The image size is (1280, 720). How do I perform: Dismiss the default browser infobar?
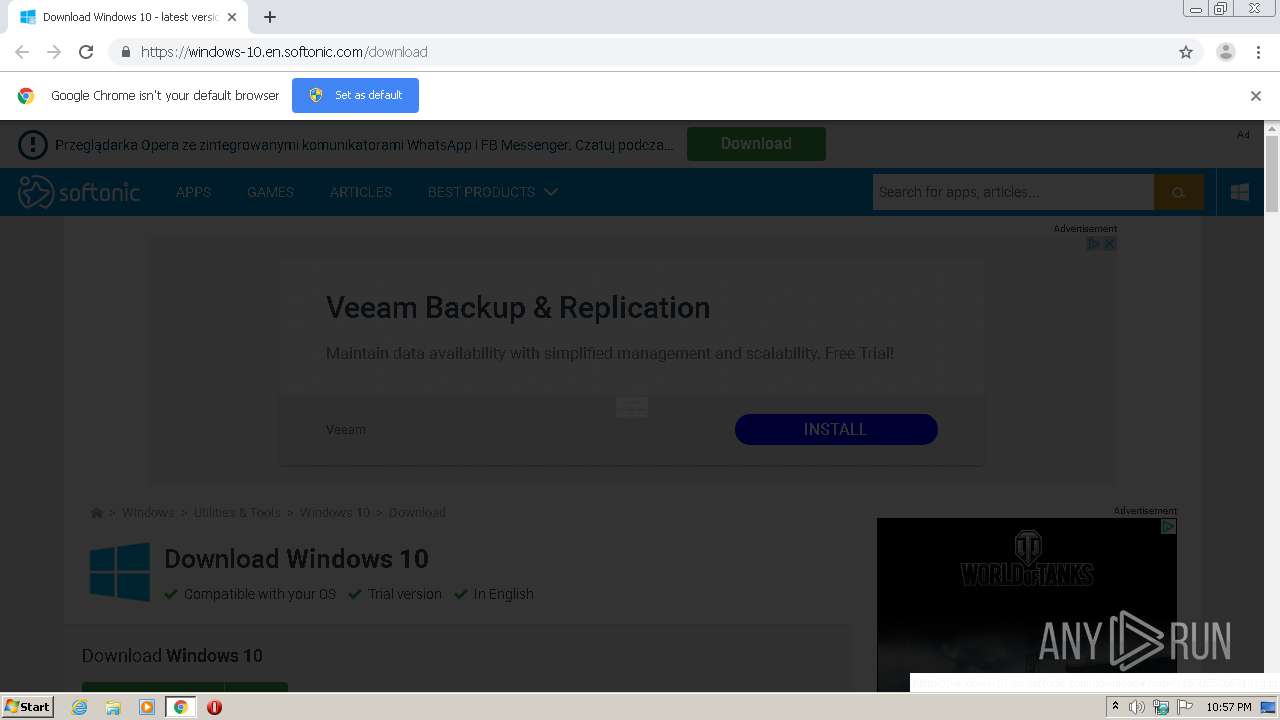tap(1256, 96)
